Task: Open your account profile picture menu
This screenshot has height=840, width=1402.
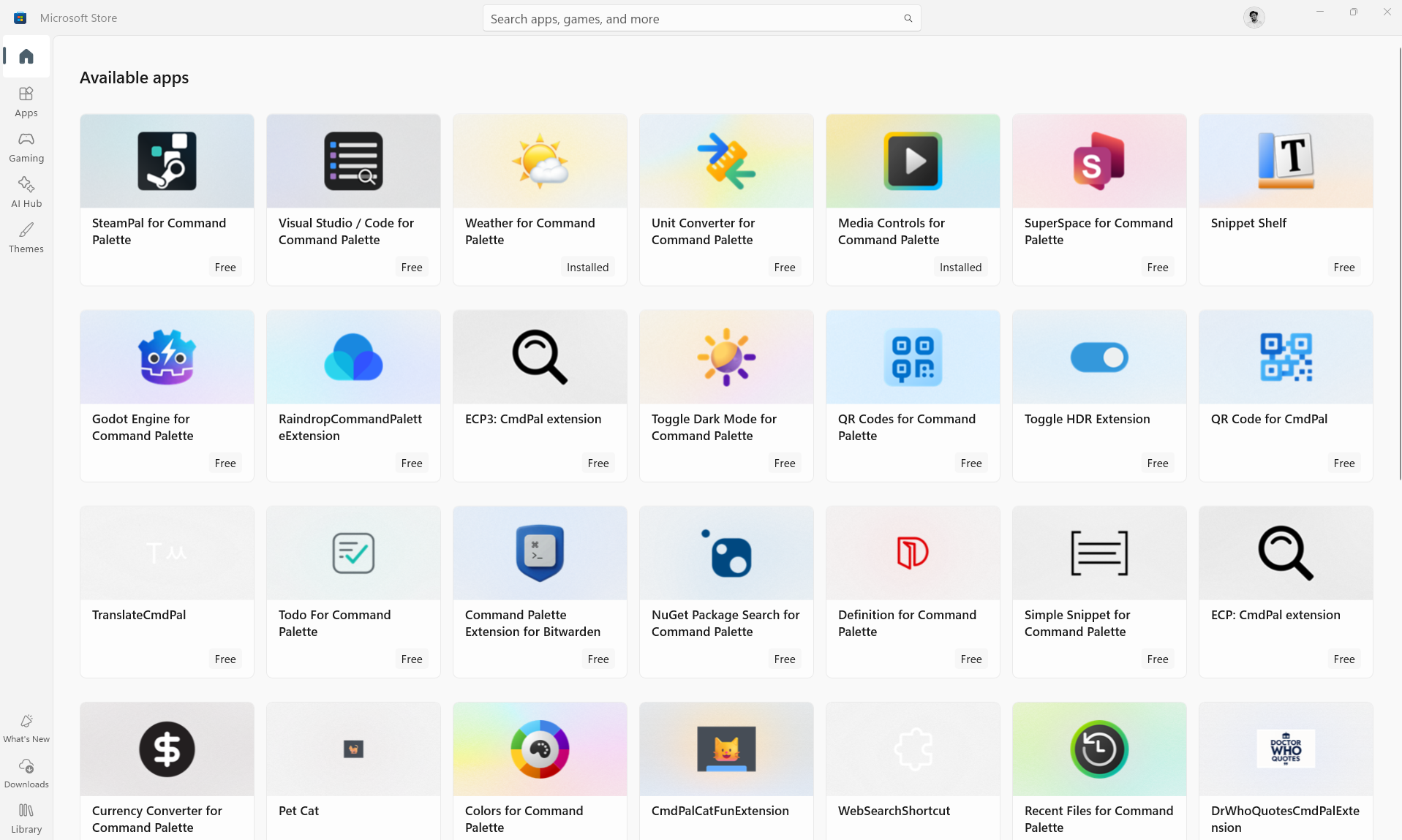Action: 1254,17
